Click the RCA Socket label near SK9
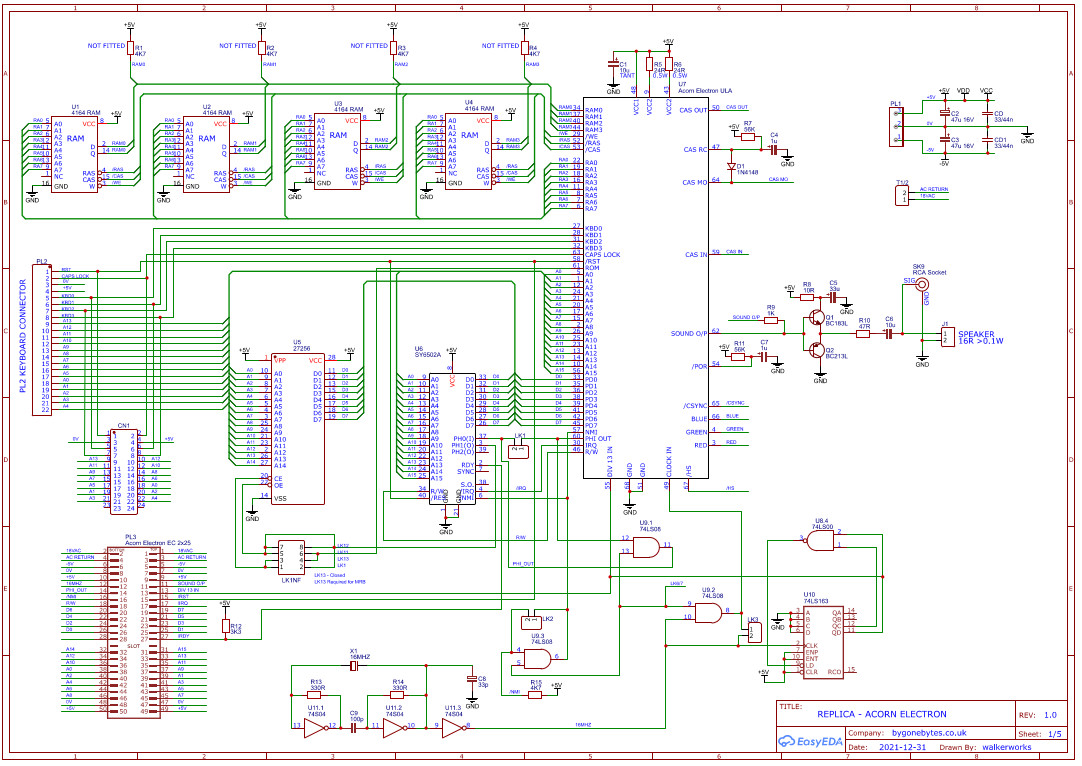Screen dimensions: 1082x766 929,272
